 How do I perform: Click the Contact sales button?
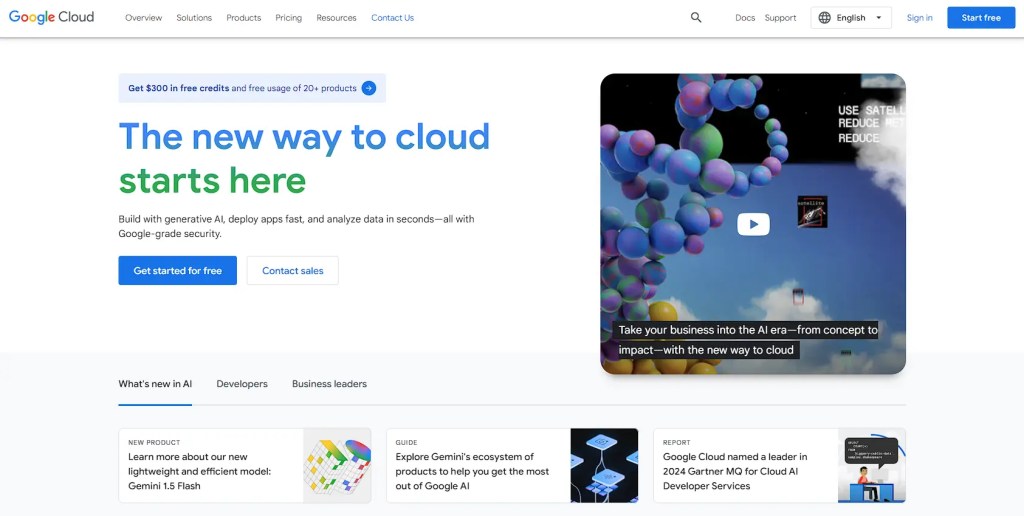(293, 270)
